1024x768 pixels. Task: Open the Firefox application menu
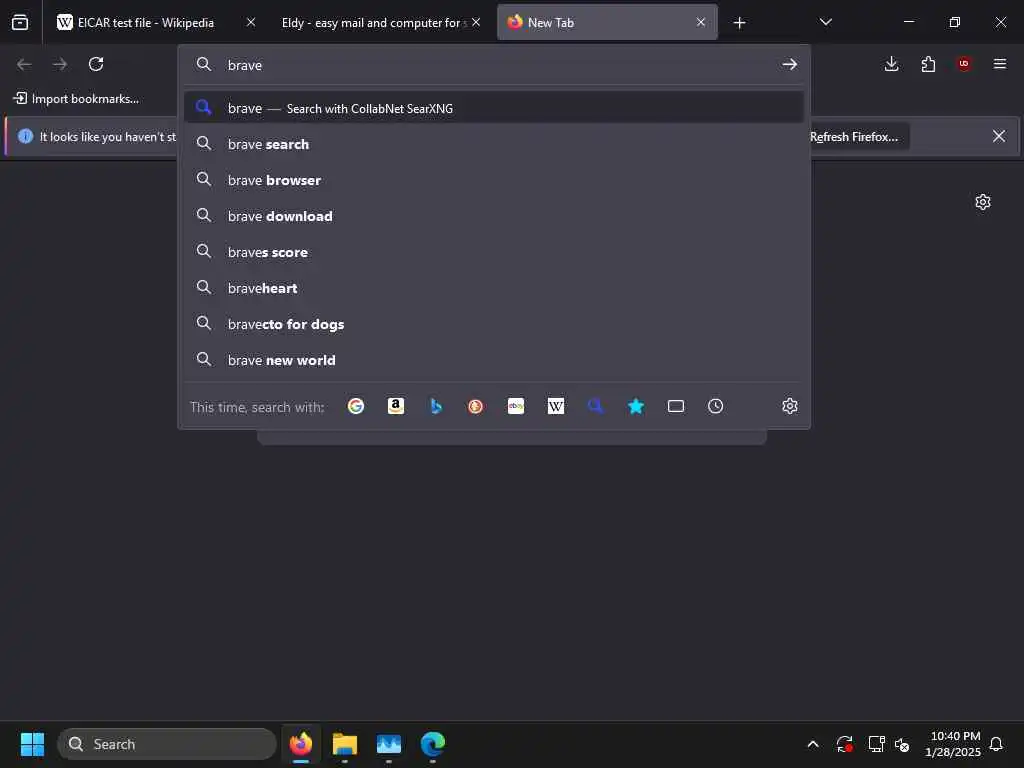point(1000,64)
